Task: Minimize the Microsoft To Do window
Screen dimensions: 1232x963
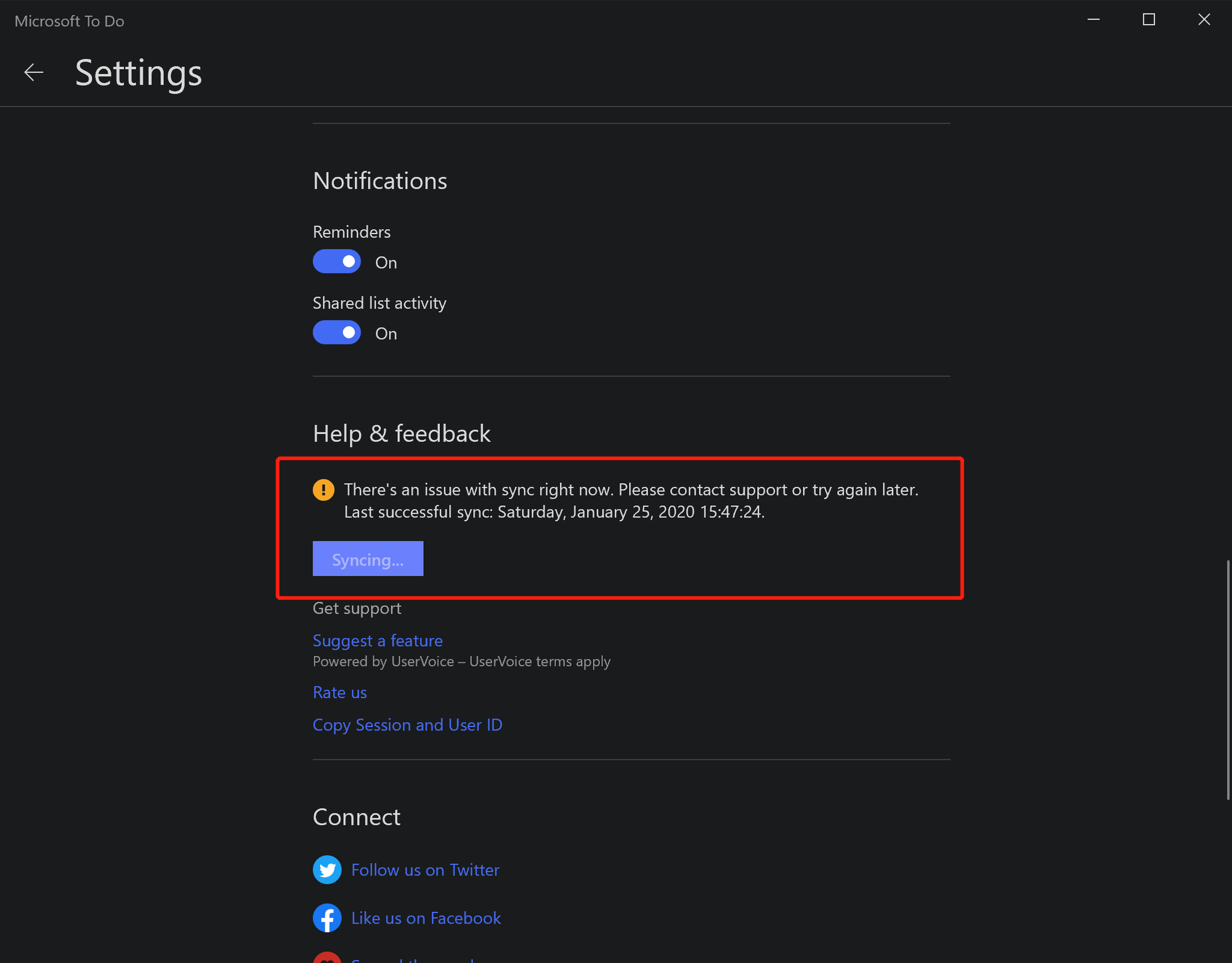Action: (x=1093, y=20)
